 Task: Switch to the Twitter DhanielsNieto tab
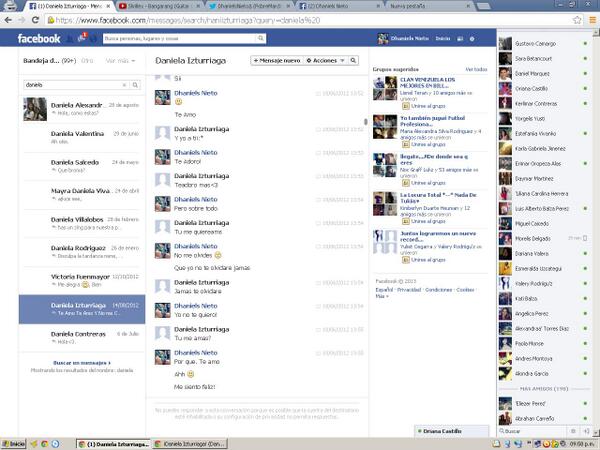250,6
